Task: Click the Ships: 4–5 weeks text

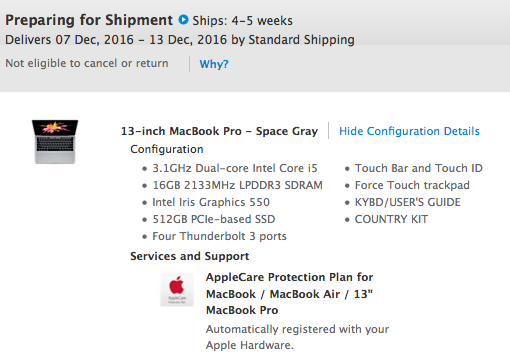Action: click(x=243, y=21)
